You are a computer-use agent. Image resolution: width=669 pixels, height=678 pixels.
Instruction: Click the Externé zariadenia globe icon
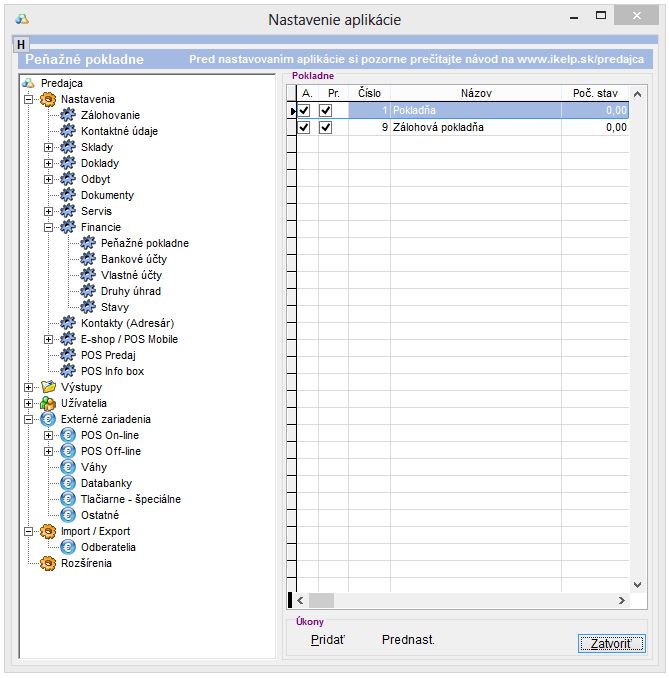pos(48,419)
